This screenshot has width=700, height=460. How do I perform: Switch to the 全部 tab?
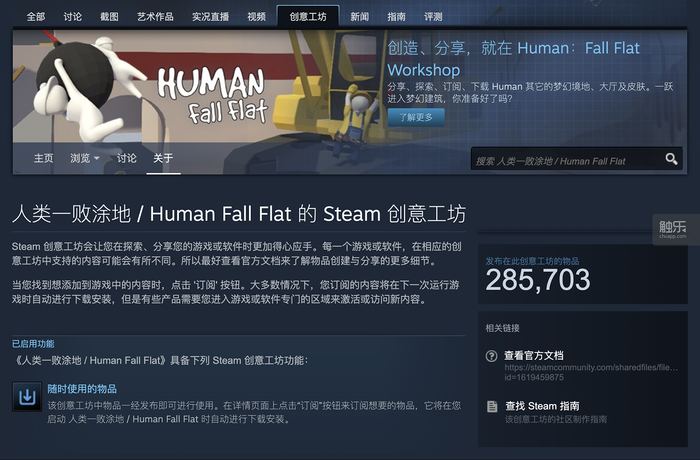coord(36,17)
